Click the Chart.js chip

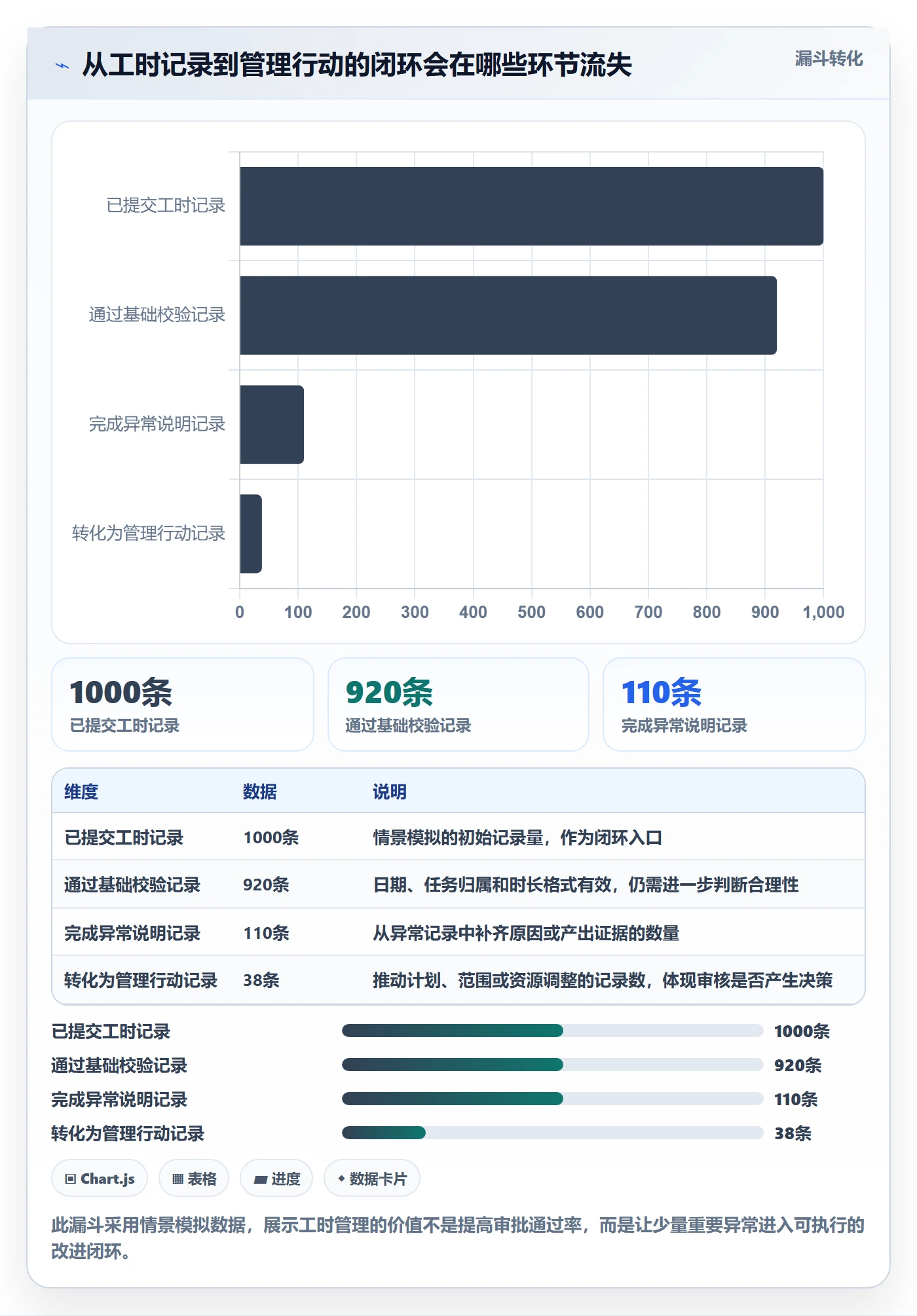click(x=100, y=1179)
